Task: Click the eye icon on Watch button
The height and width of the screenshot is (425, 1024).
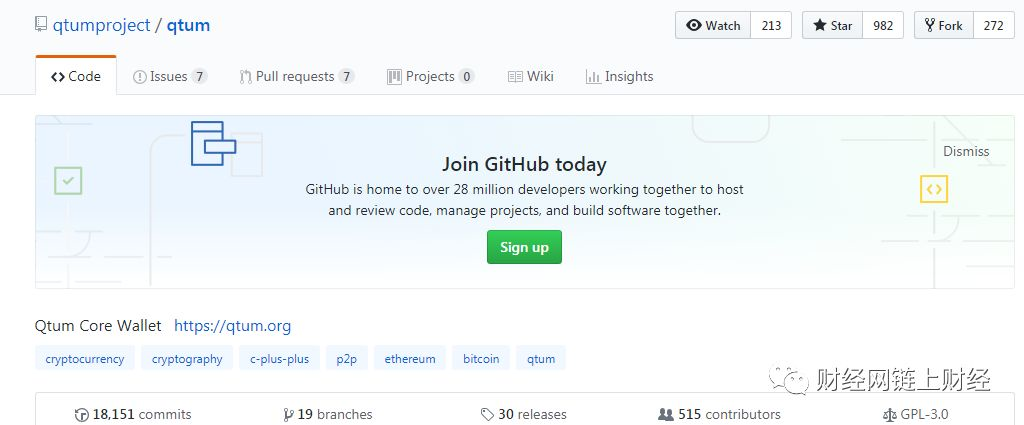Action: coord(694,25)
